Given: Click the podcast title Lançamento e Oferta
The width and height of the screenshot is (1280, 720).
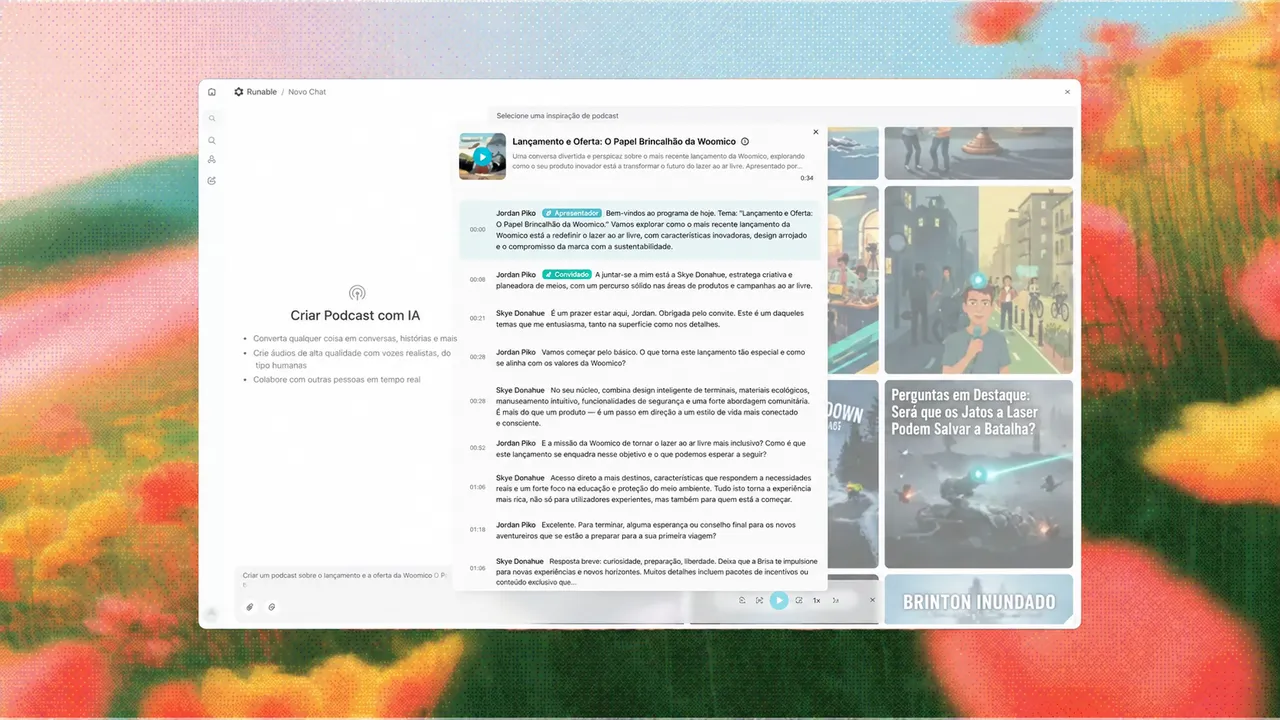Looking at the screenshot, I should [624, 142].
